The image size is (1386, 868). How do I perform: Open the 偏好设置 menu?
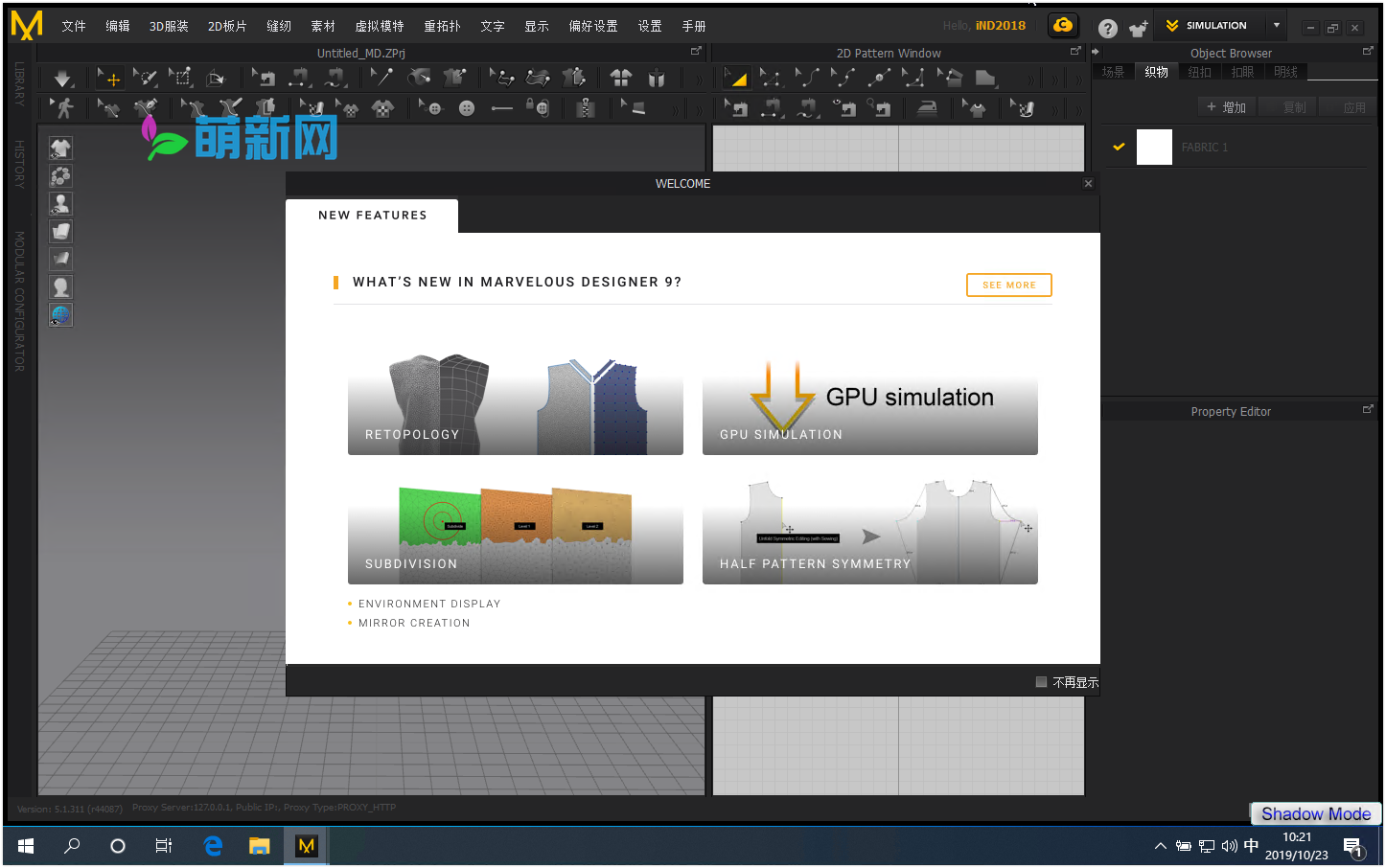tap(593, 26)
